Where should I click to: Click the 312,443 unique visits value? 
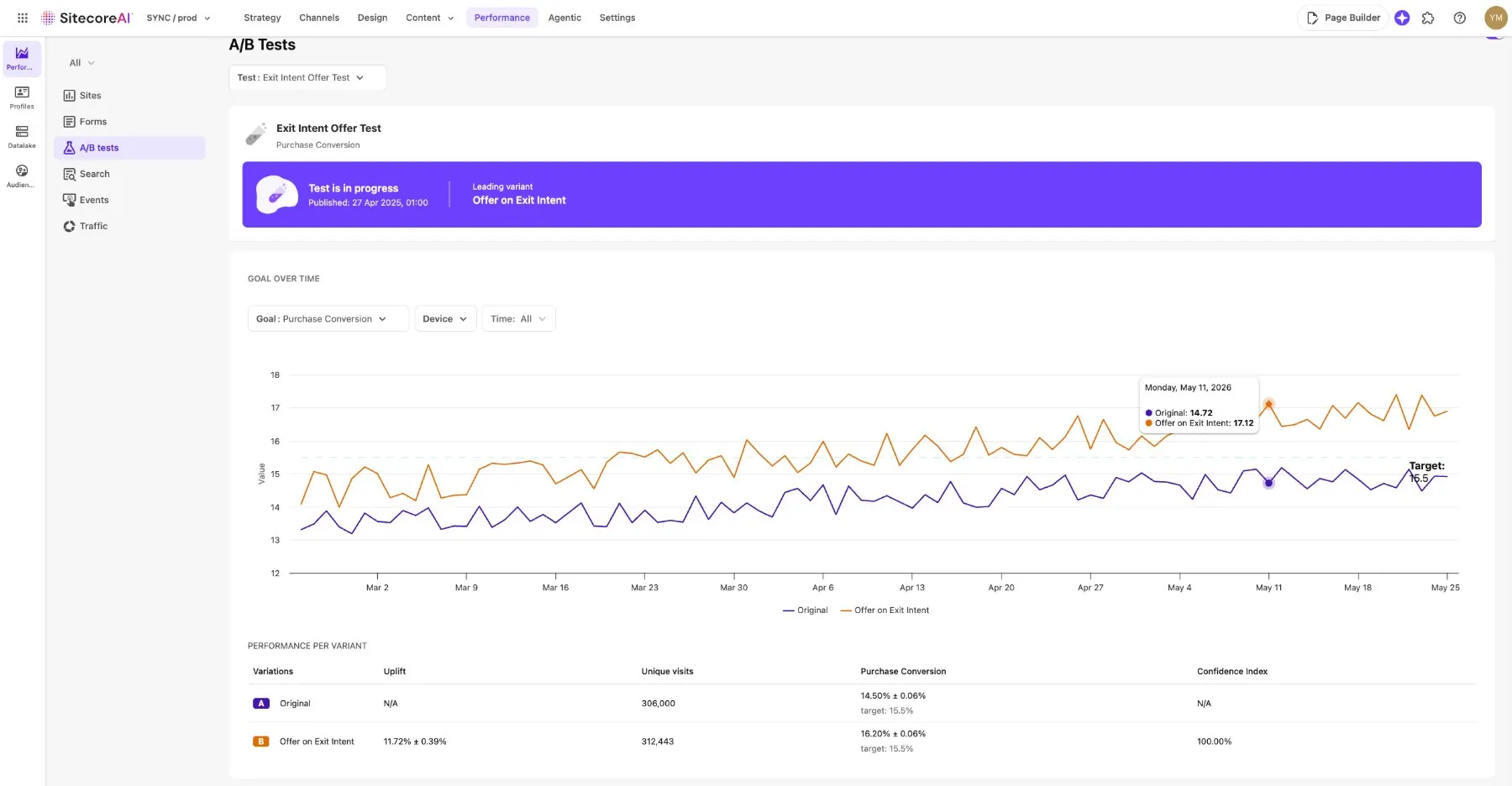[x=658, y=741]
